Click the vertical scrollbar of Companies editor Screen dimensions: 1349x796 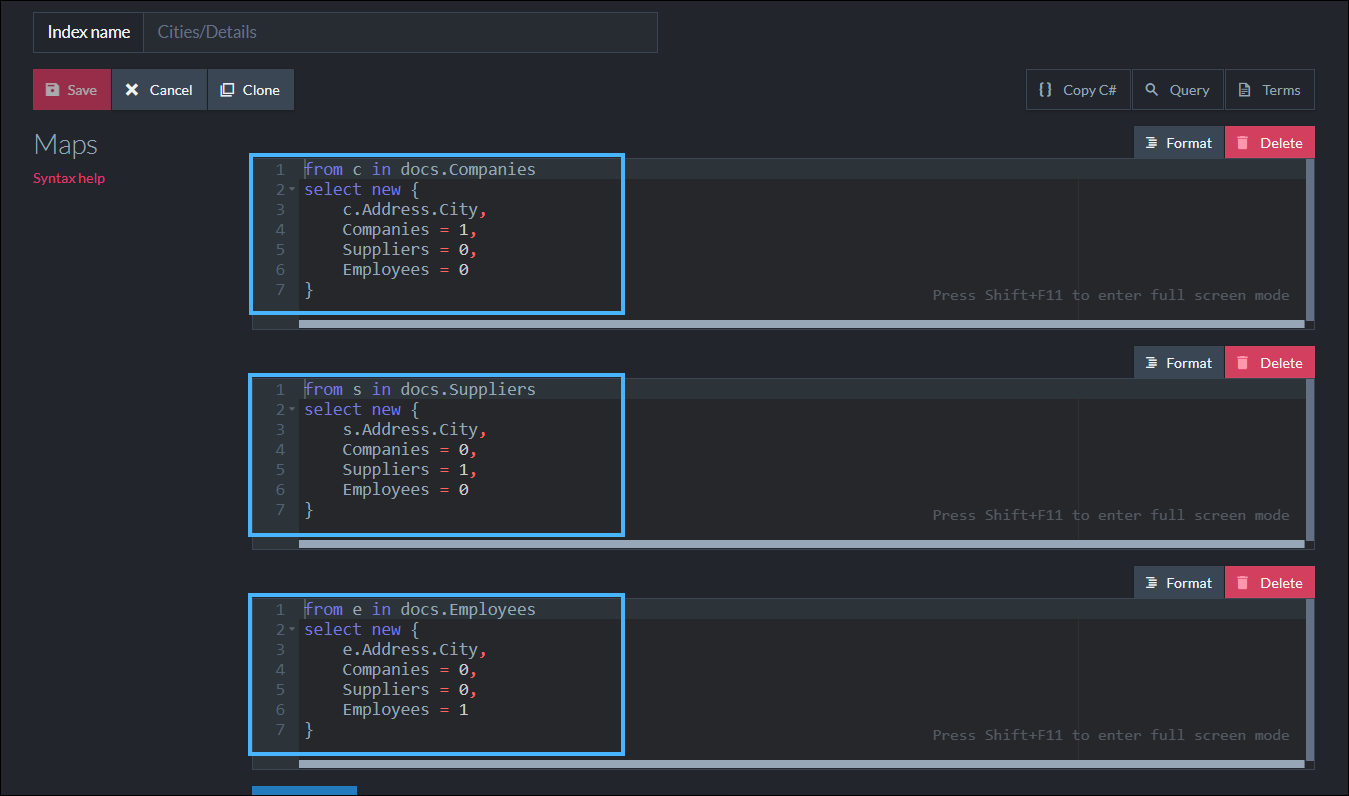1310,239
